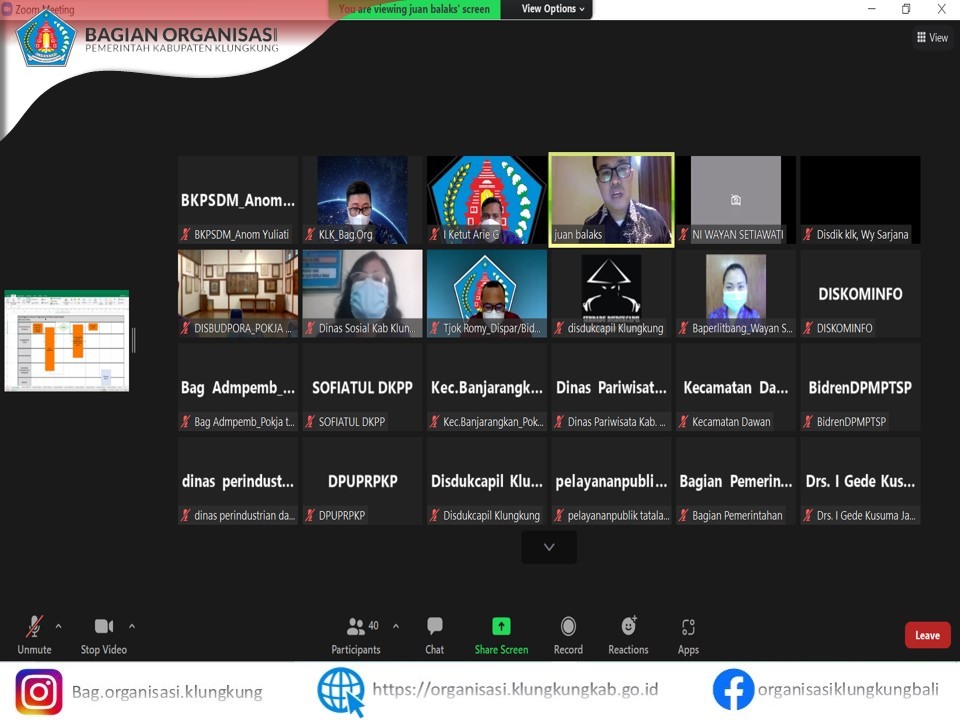The image size is (960, 720).
Task: Open the View Options dropdown
Action: click(553, 9)
